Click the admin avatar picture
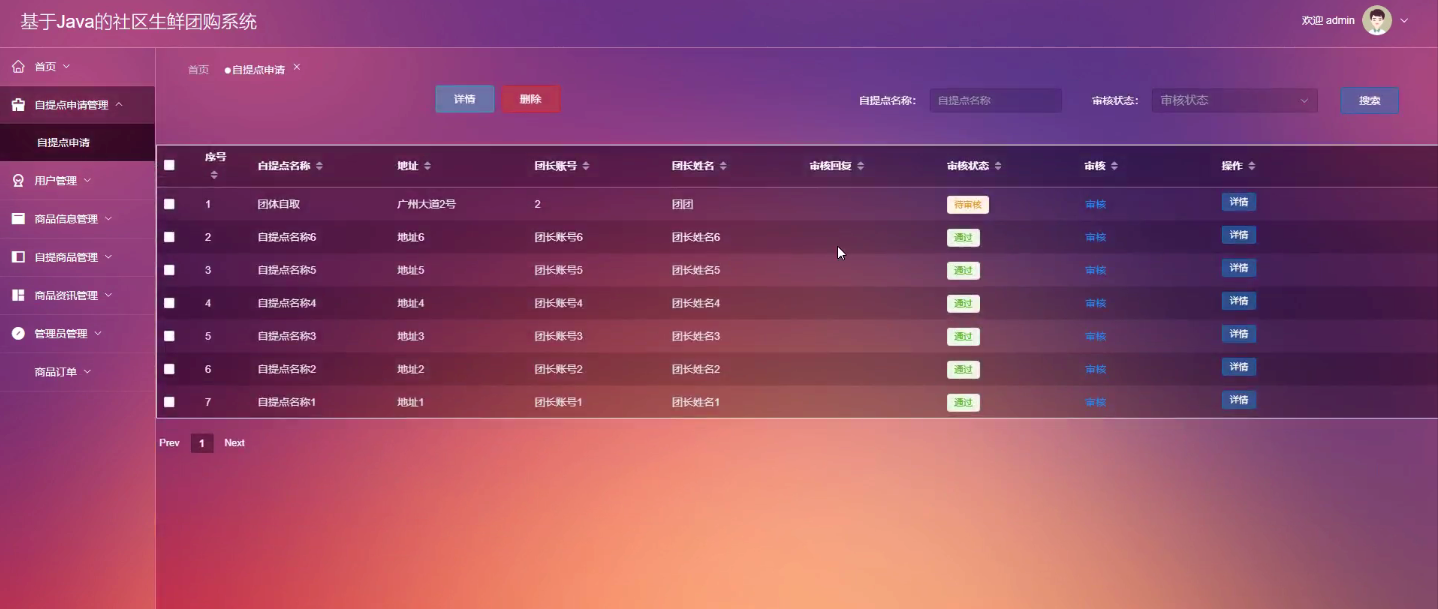Screen dimensions: 1438x609 [1377, 20]
